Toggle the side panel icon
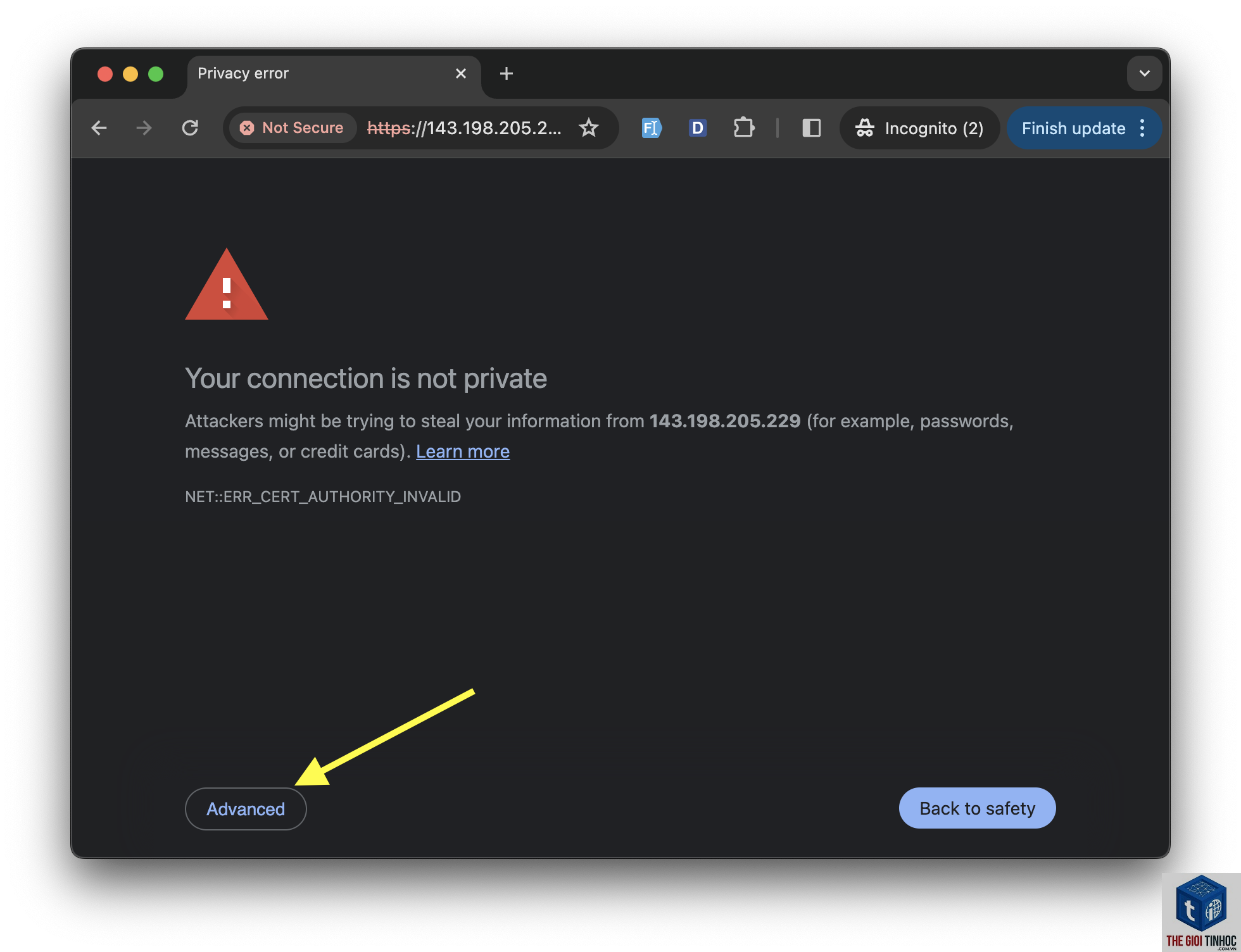1241x952 pixels. (811, 128)
